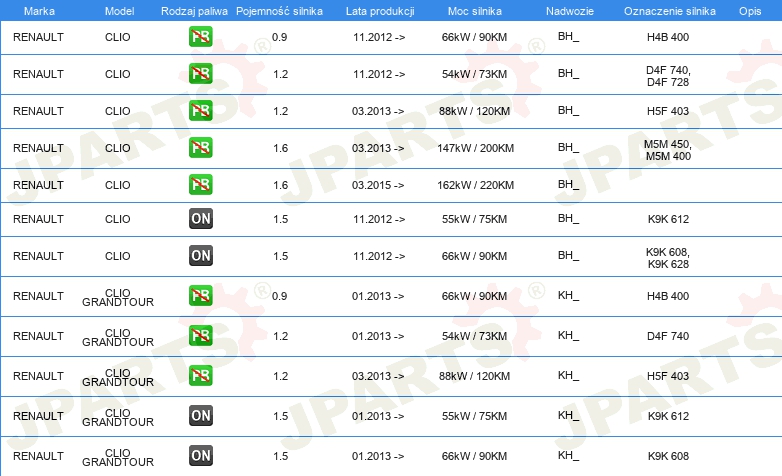Viewport: 782px width, 476px height.
Task: Click petrol fuel icon for Clio 0.9 H4B 400
Action: point(200,36)
